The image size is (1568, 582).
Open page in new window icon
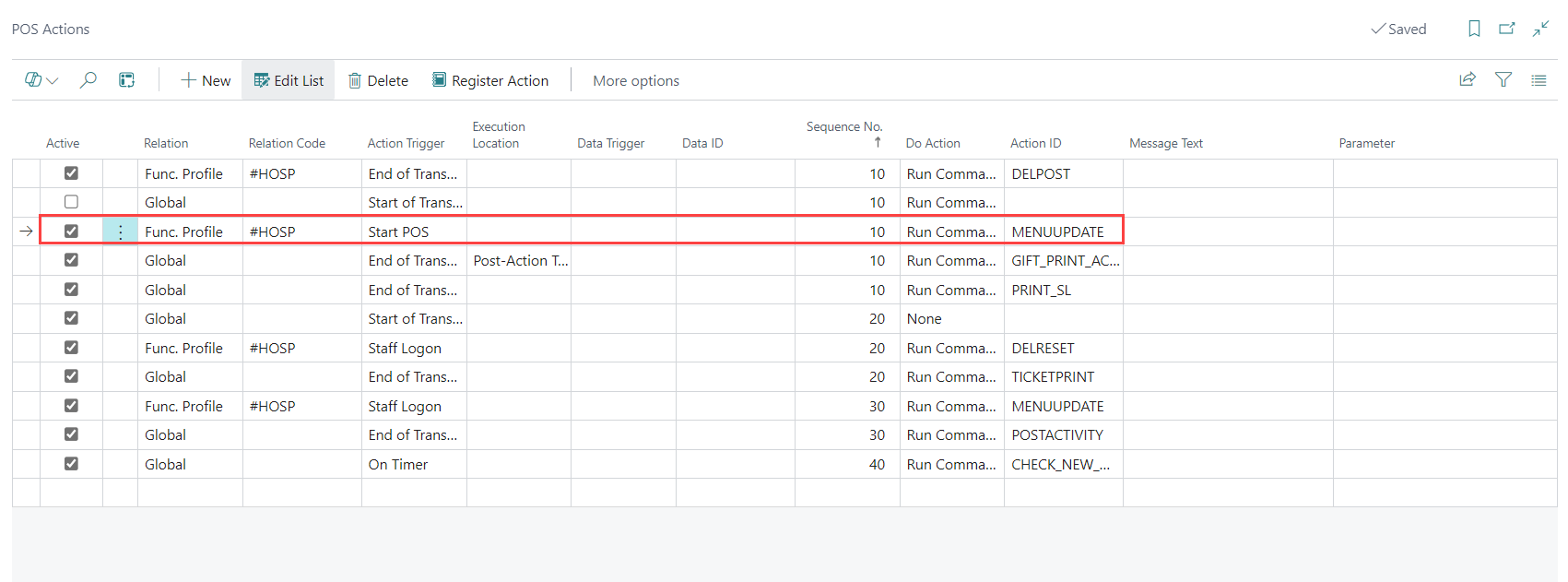click(x=1507, y=29)
